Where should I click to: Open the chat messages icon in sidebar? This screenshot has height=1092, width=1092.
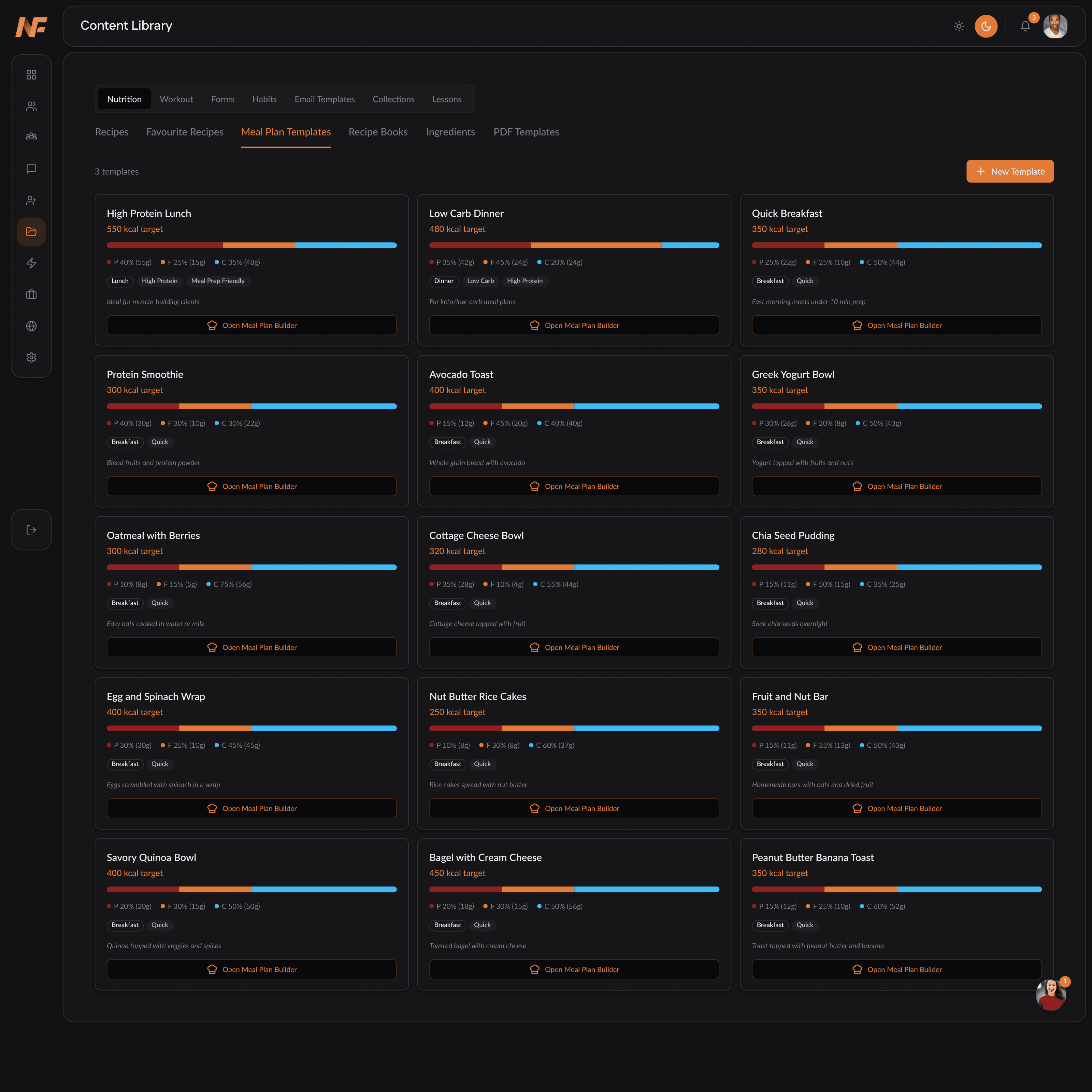click(31, 169)
